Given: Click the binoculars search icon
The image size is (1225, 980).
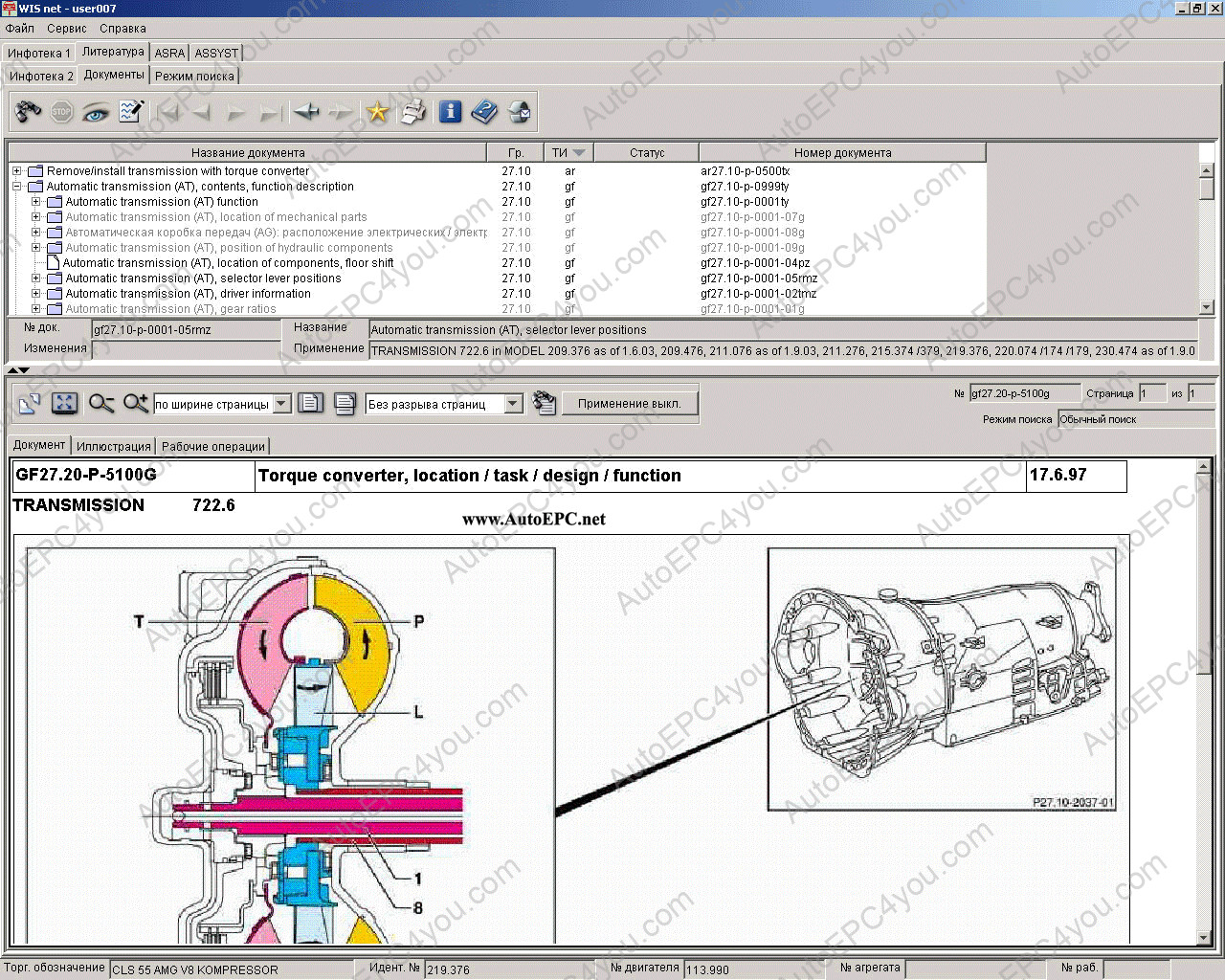Looking at the screenshot, I should pos(28,112).
